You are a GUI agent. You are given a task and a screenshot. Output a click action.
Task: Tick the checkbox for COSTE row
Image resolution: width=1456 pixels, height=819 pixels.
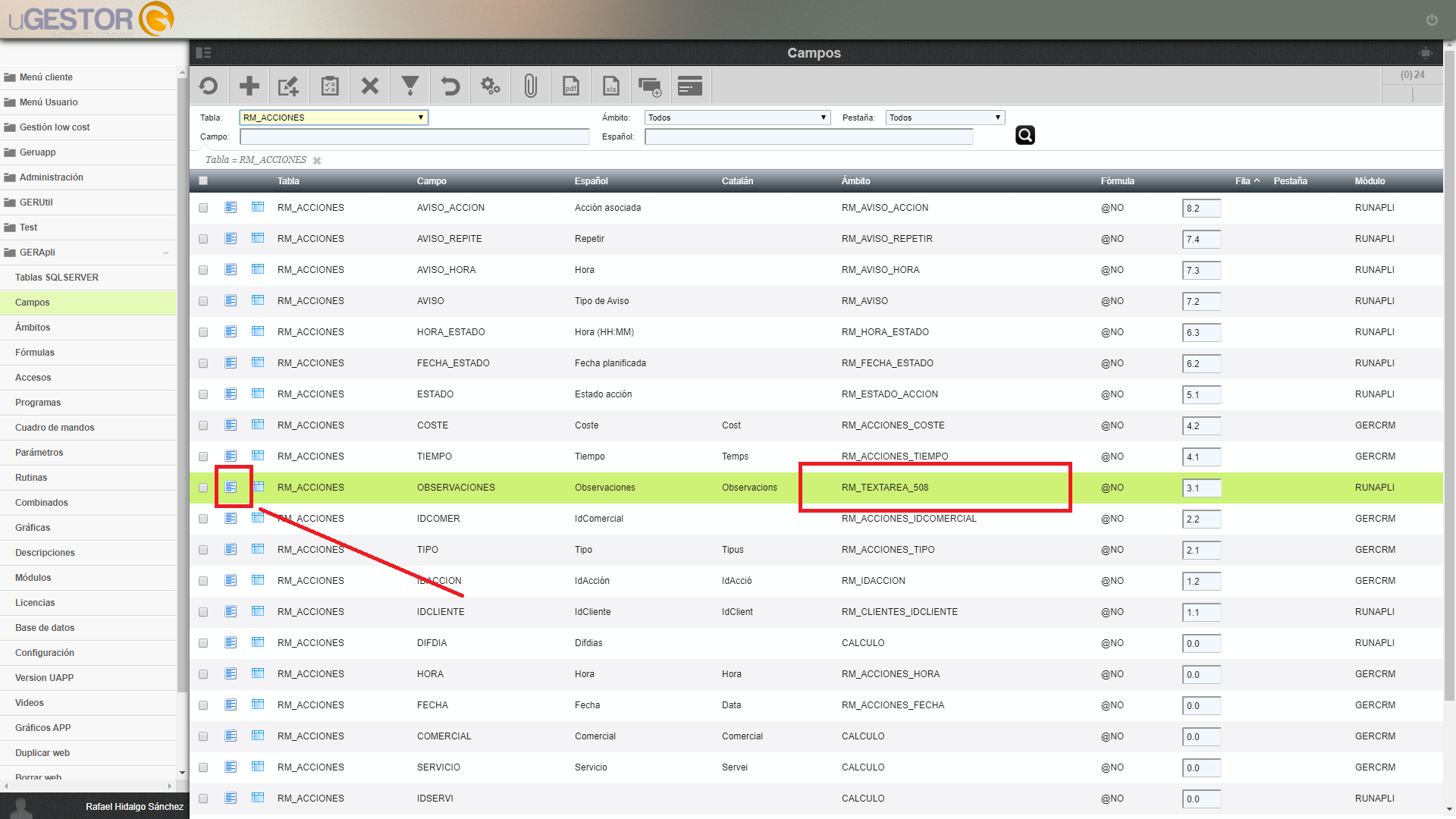click(x=203, y=425)
